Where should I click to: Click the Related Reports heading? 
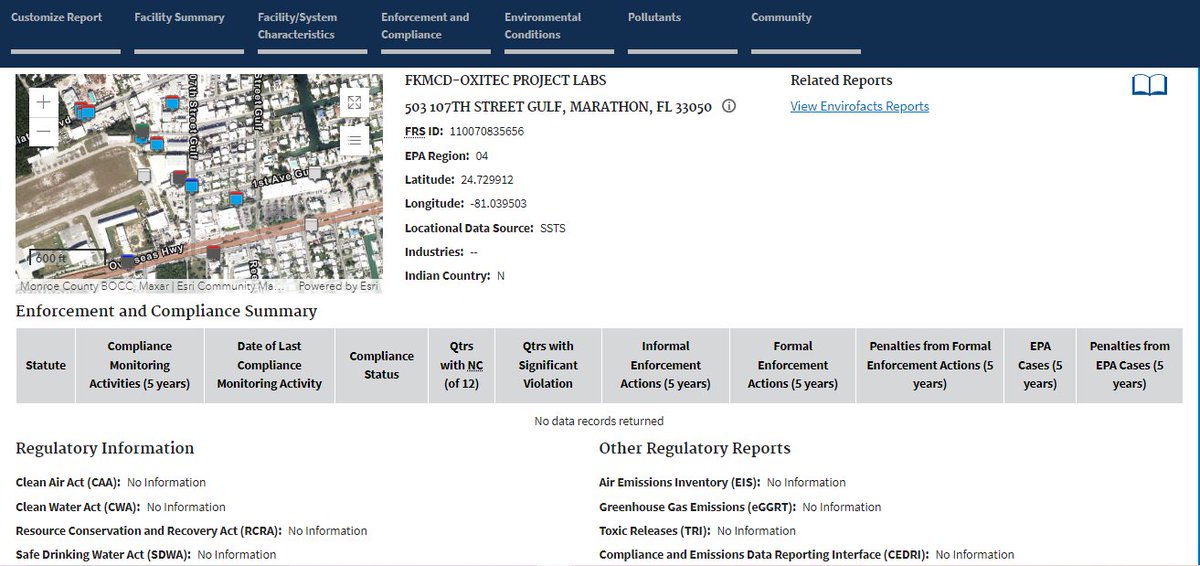pos(841,81)
